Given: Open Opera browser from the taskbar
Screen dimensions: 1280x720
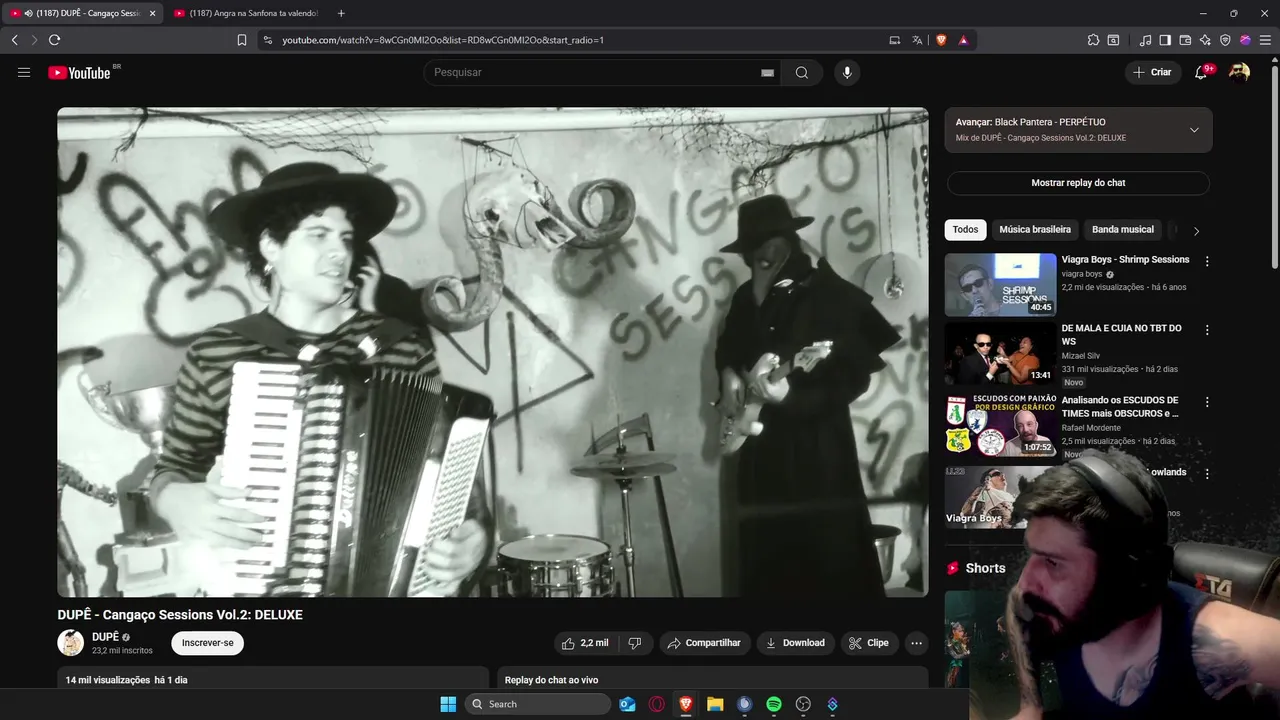Looking at the screenshot, I should tap(657, 704).
